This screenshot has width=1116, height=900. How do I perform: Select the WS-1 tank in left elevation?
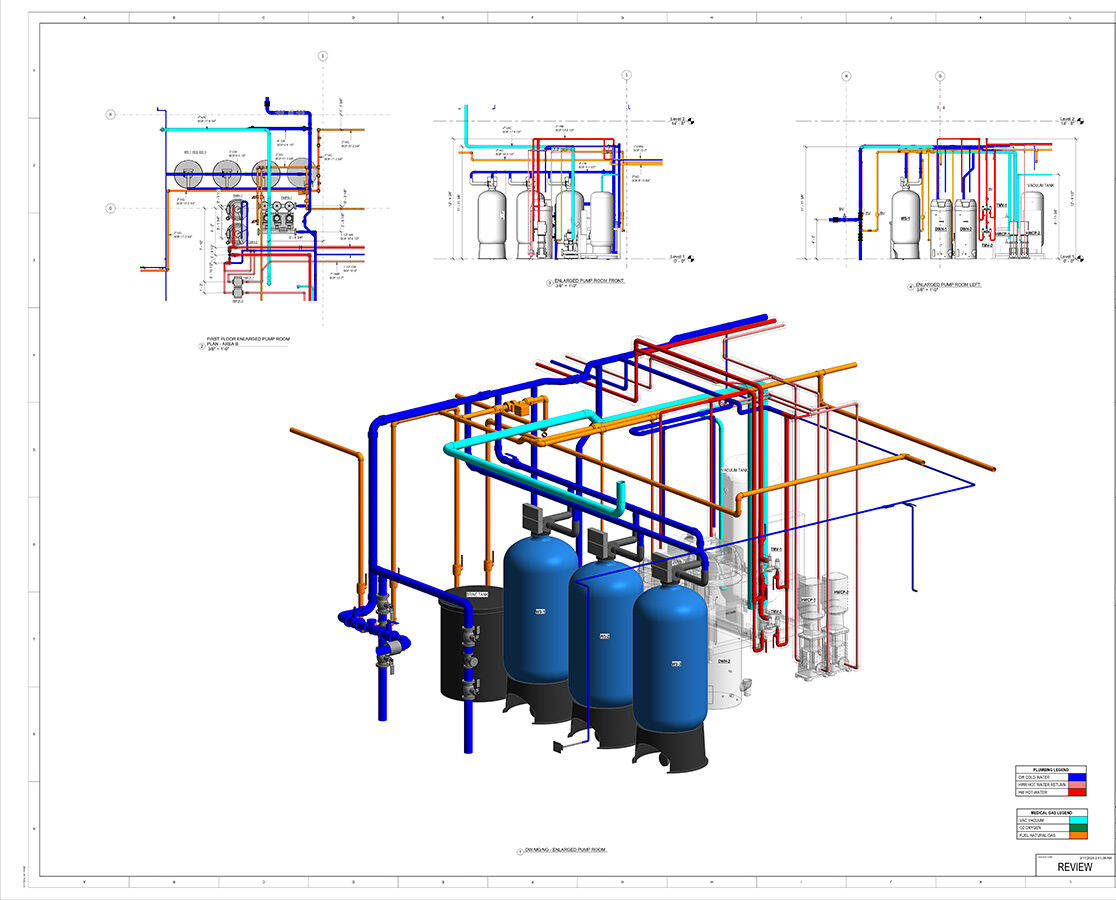coord(906,222)
